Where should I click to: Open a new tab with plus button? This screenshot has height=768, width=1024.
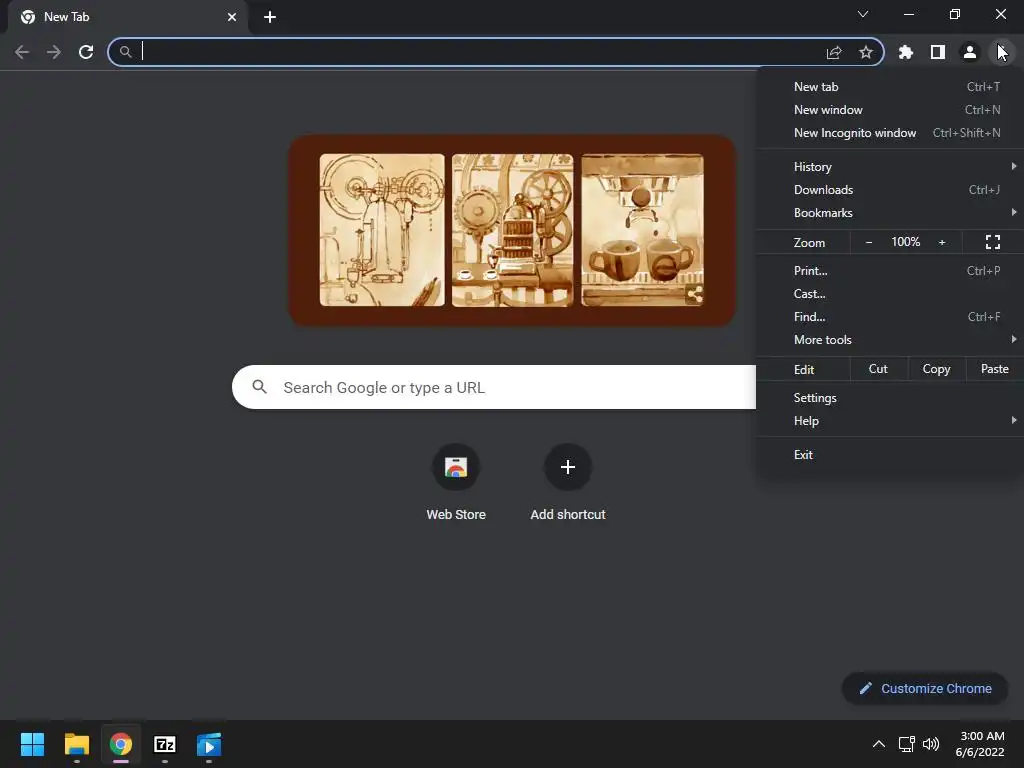pos(270,17)
